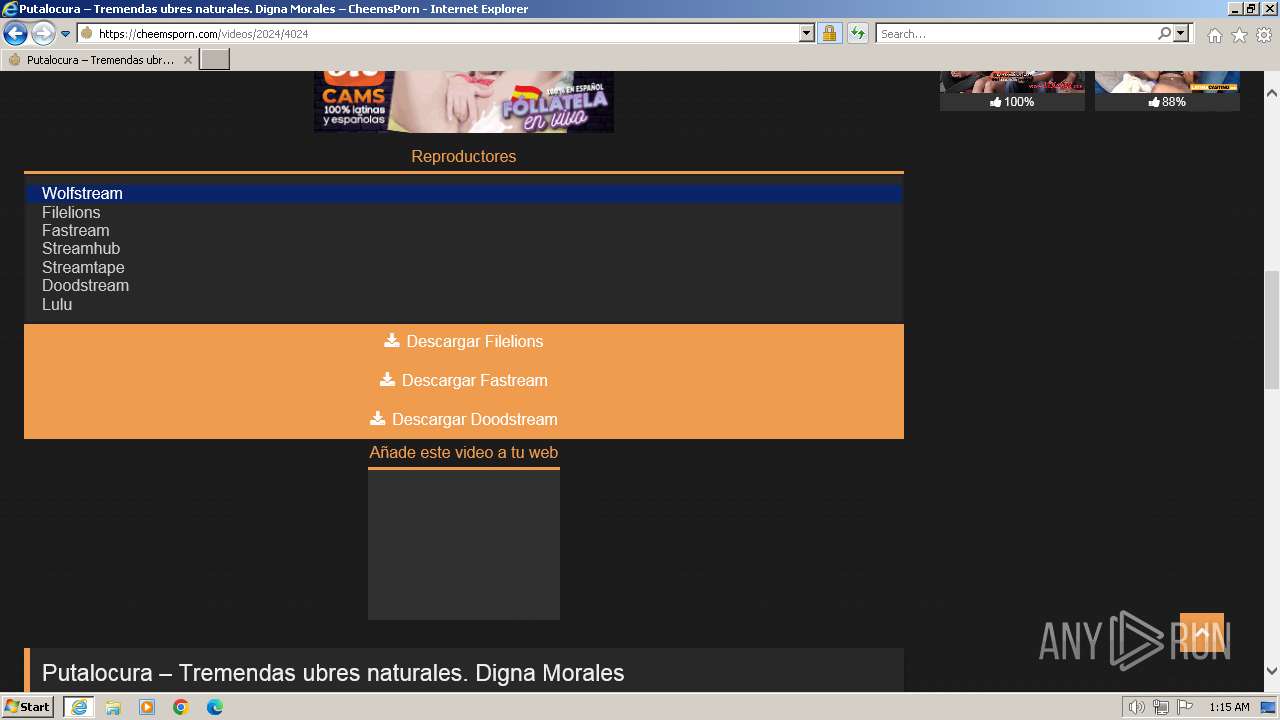Click the thumbnail rated 100%
This screenshot has width=1280, height=720.
pos(1012,82)
